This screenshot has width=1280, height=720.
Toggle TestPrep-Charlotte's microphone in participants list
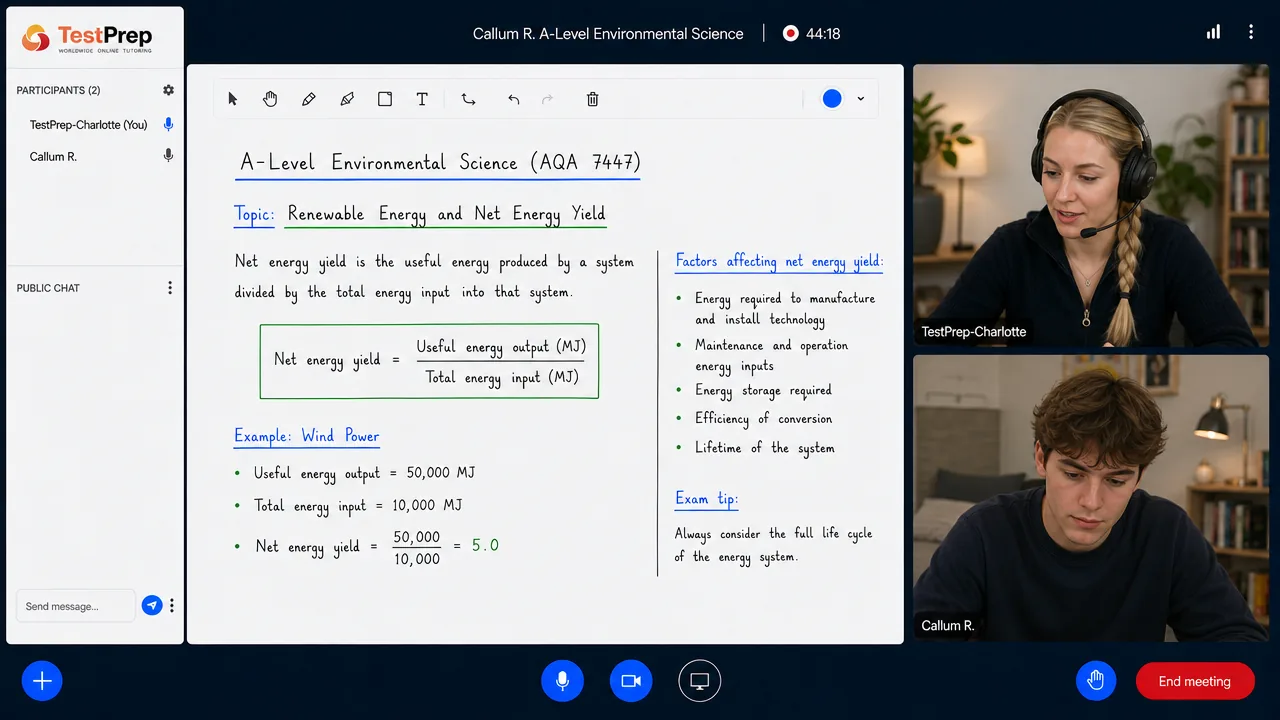tap(168, 124)
